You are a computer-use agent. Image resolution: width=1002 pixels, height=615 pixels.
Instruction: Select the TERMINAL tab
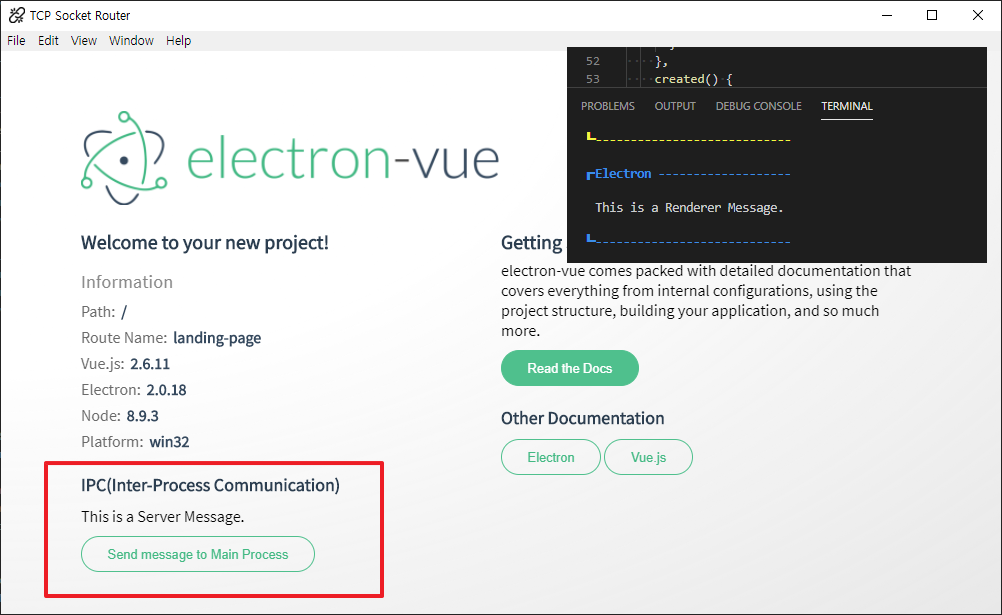point(847,106)
